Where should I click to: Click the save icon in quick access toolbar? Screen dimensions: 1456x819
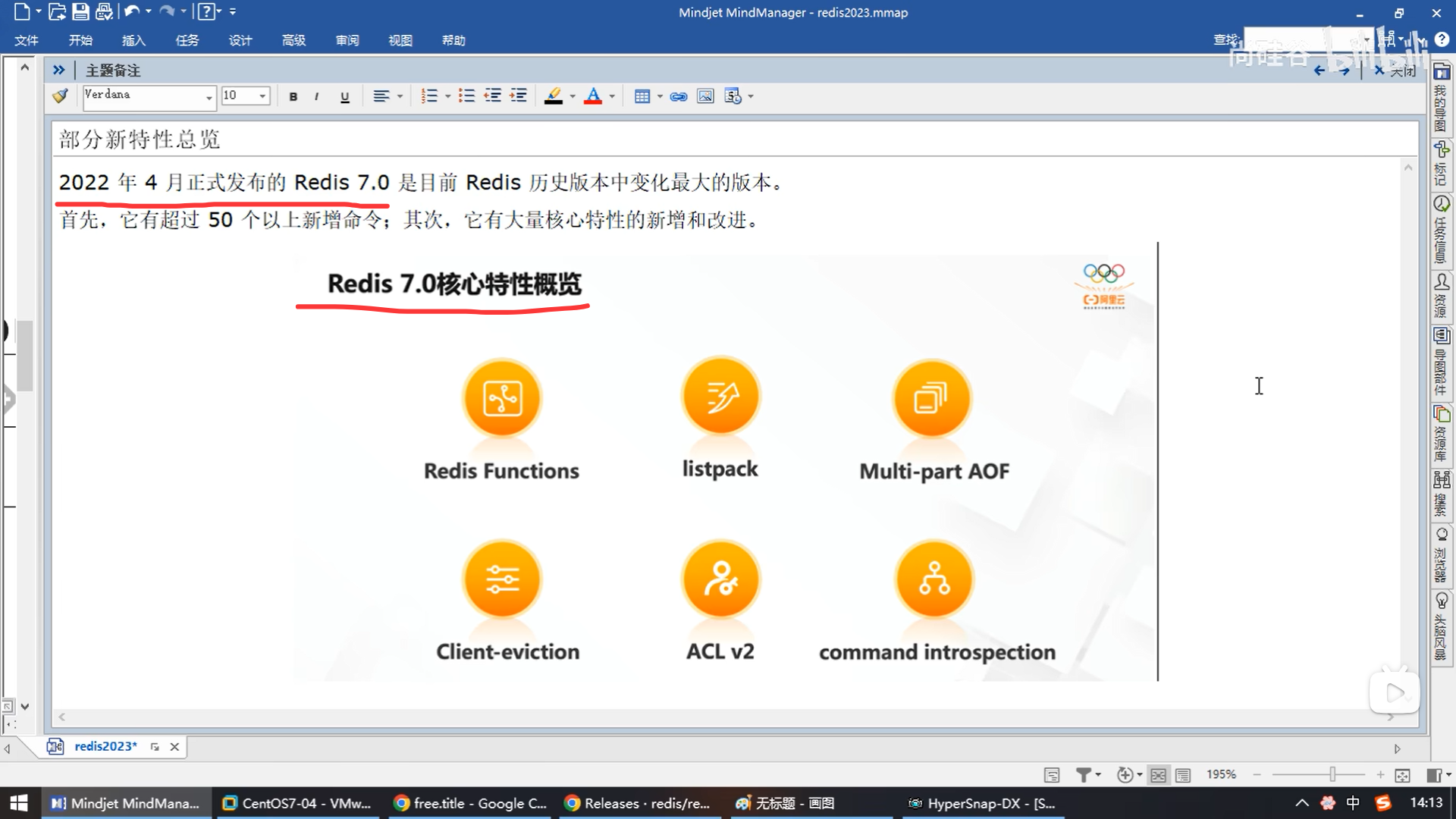click(x=80, y=11)
